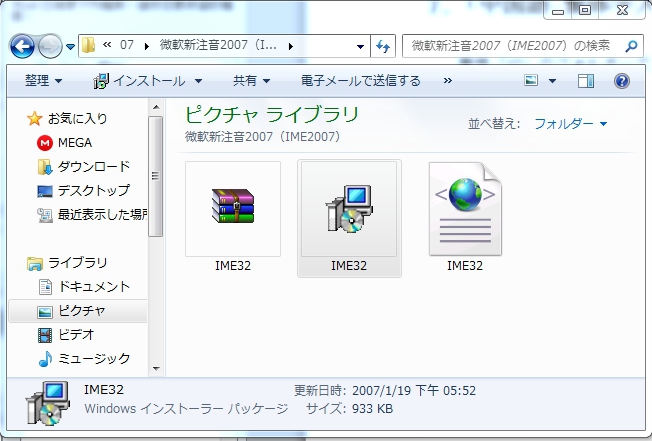Expand arrow after 微軟新注音2007 breadcrumb
652x441 pixels.
[291, 46]
